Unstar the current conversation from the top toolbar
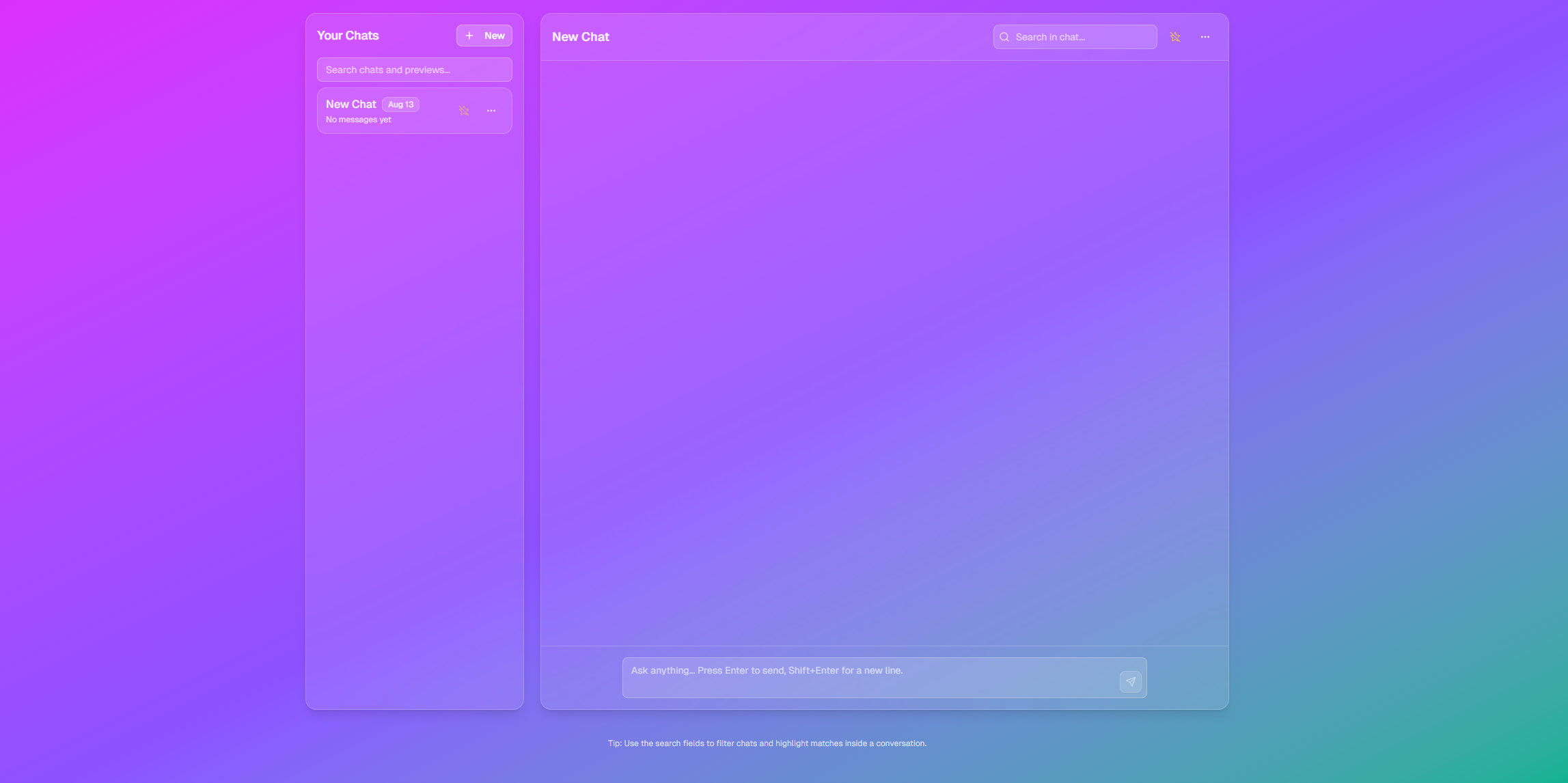The width and height of the screenshot is (1568, 783). tap(1175, 36)
